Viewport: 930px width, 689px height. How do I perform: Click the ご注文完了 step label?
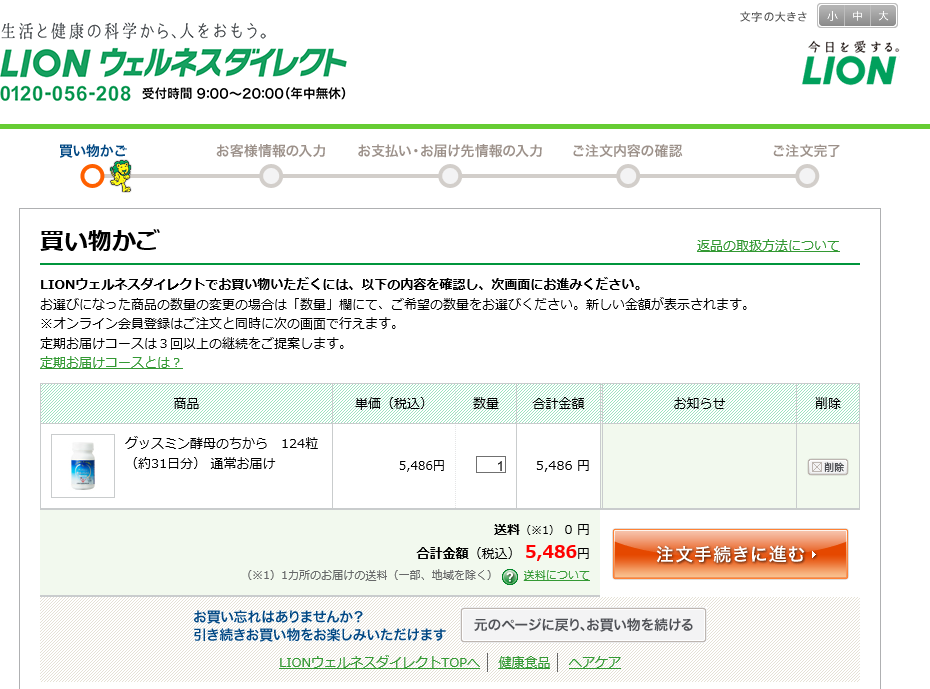(x=807, y=151)
